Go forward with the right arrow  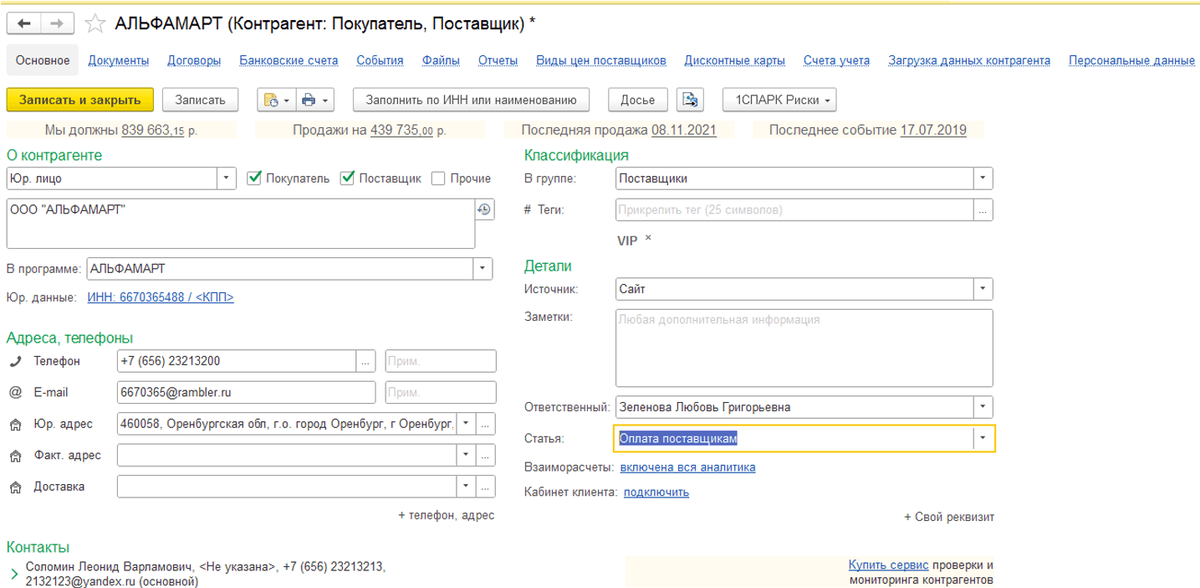tap(56, 22)
